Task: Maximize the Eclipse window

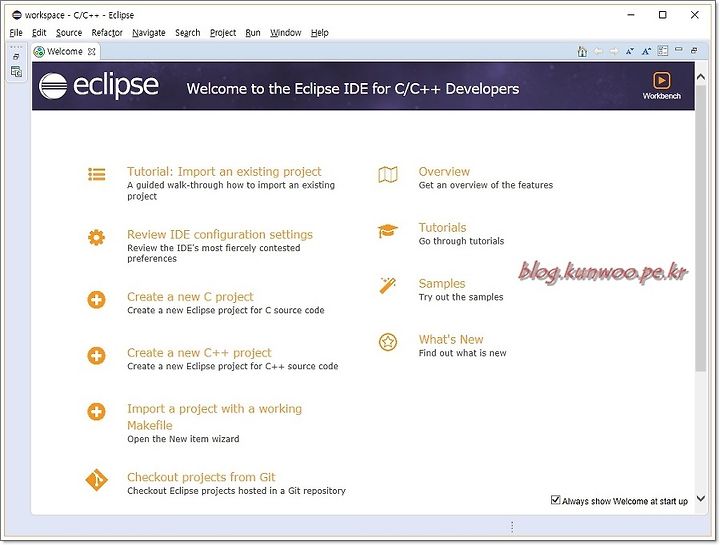Action: pos(663,15)
